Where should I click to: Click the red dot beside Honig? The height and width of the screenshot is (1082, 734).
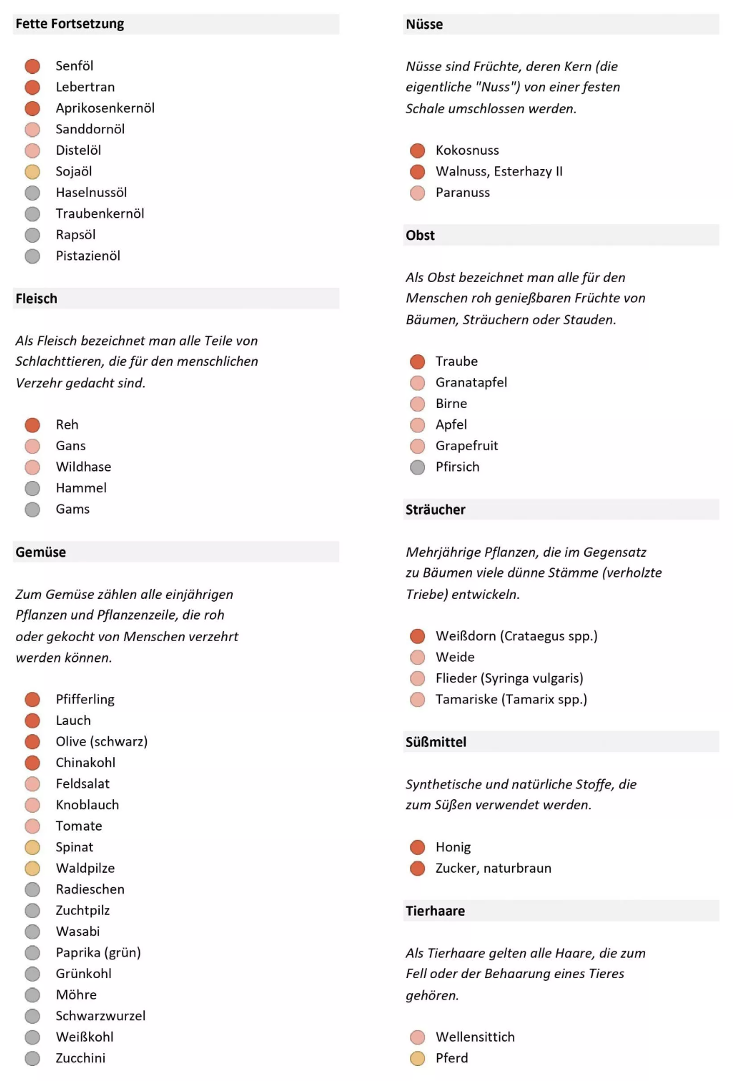click(417, 848)
